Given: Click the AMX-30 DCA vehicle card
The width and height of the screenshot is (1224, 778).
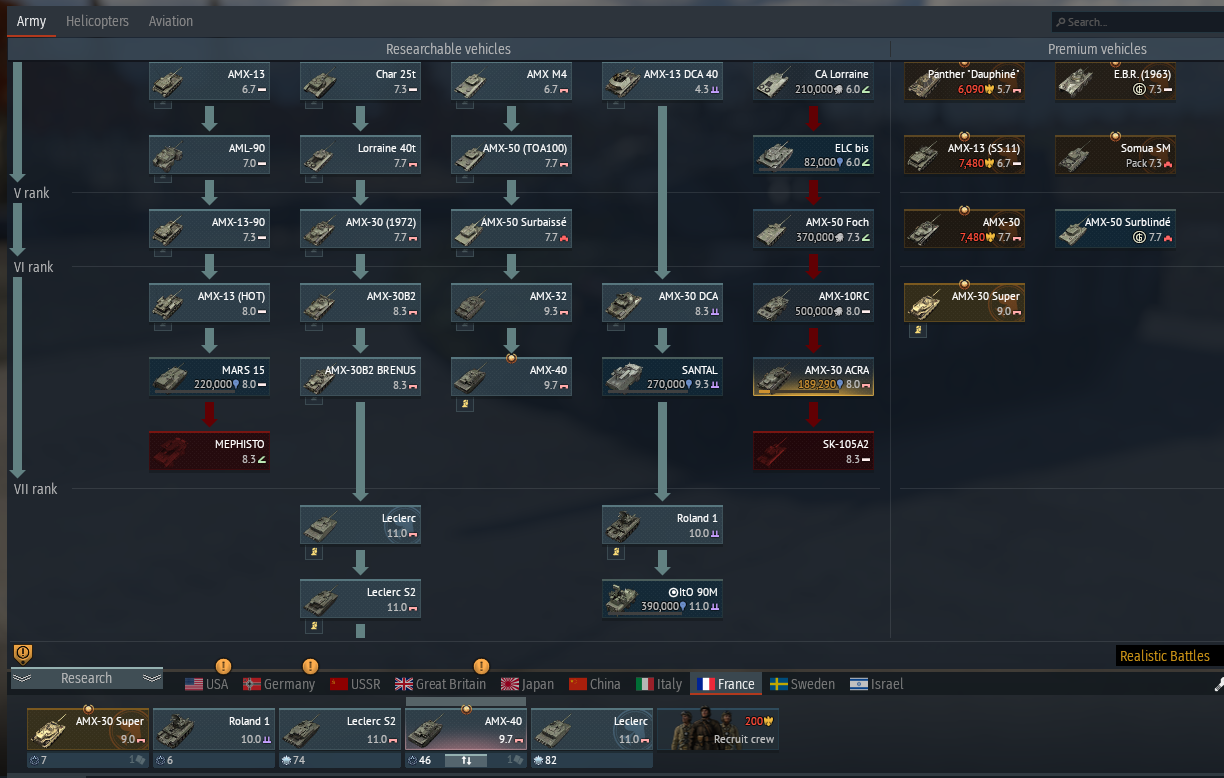Looking at the screenshot, I should (x=662, y=303).
